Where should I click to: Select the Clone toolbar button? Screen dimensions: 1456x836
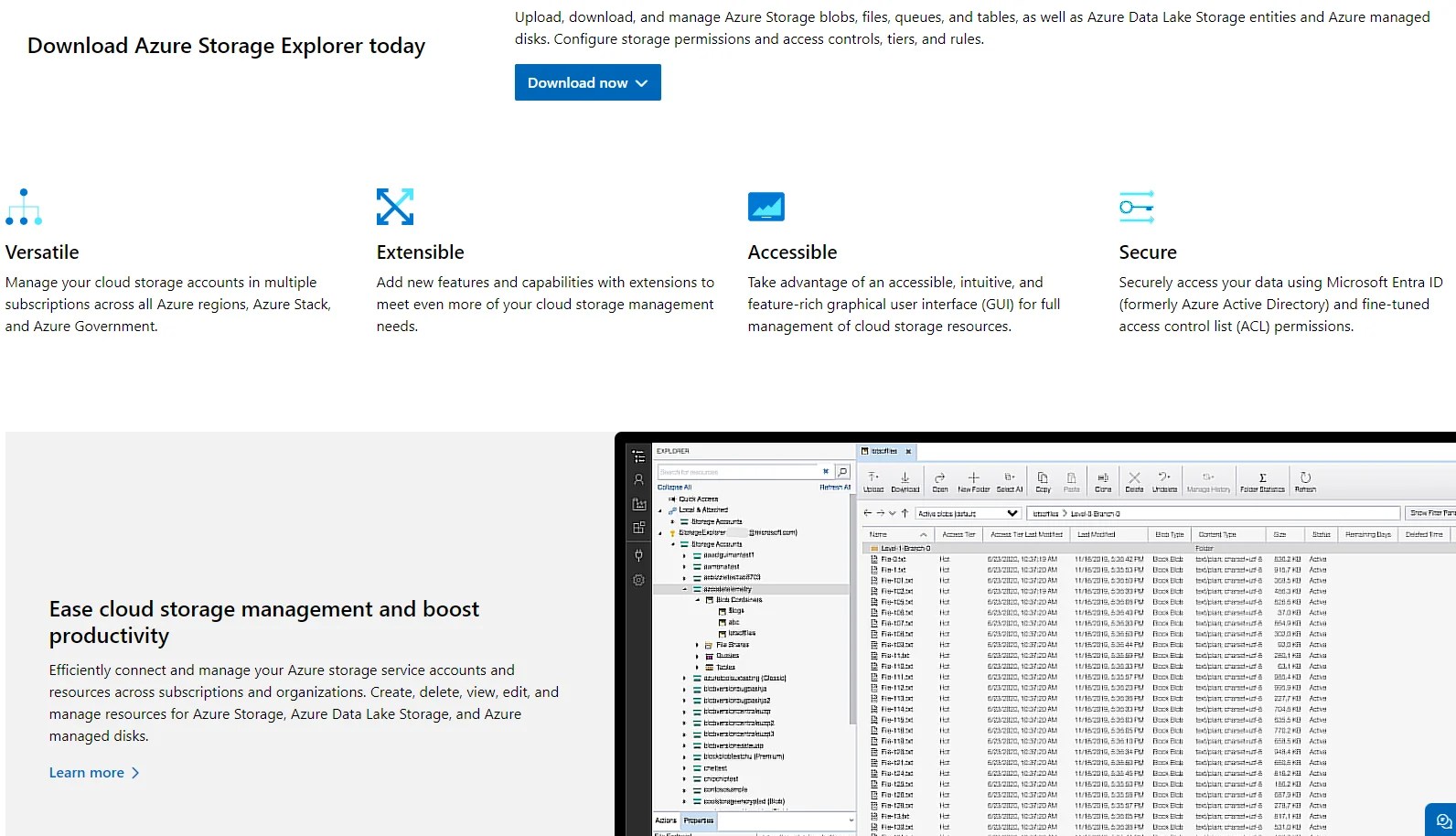click(x=1103, y=482)
